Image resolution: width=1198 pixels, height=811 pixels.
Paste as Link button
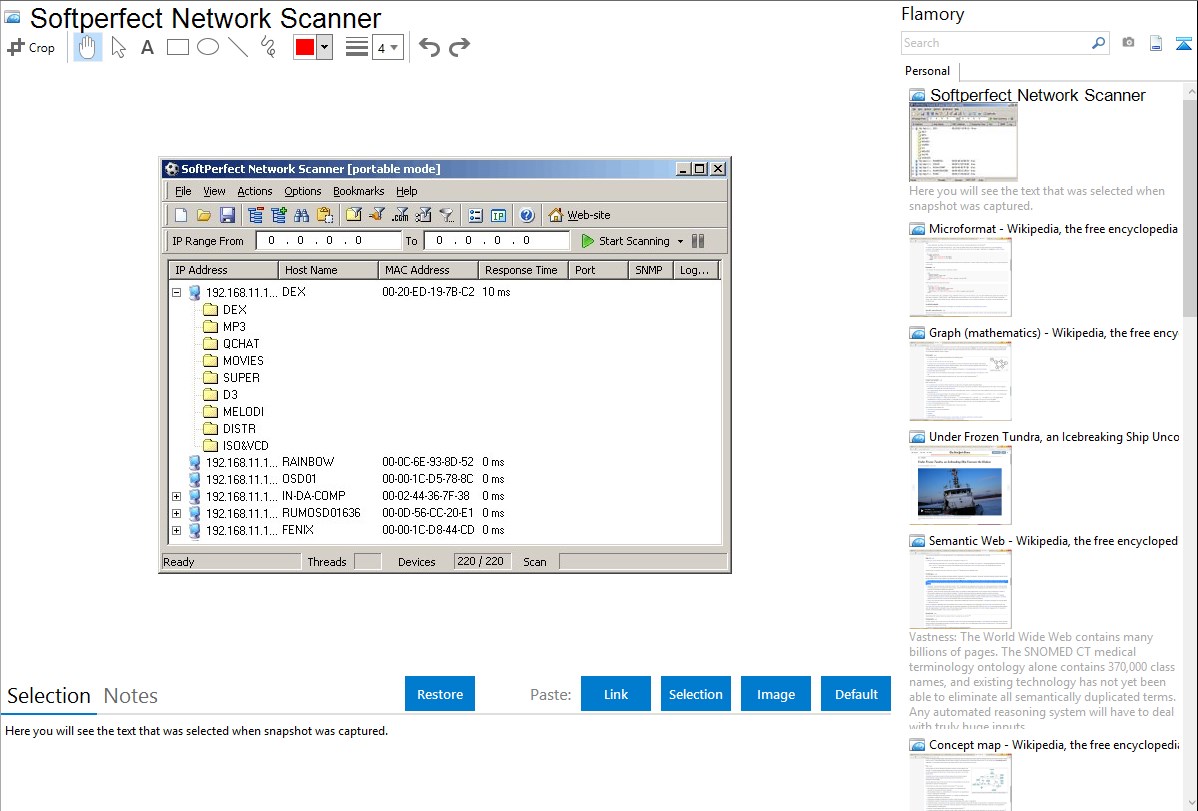[x=616, y=694]
